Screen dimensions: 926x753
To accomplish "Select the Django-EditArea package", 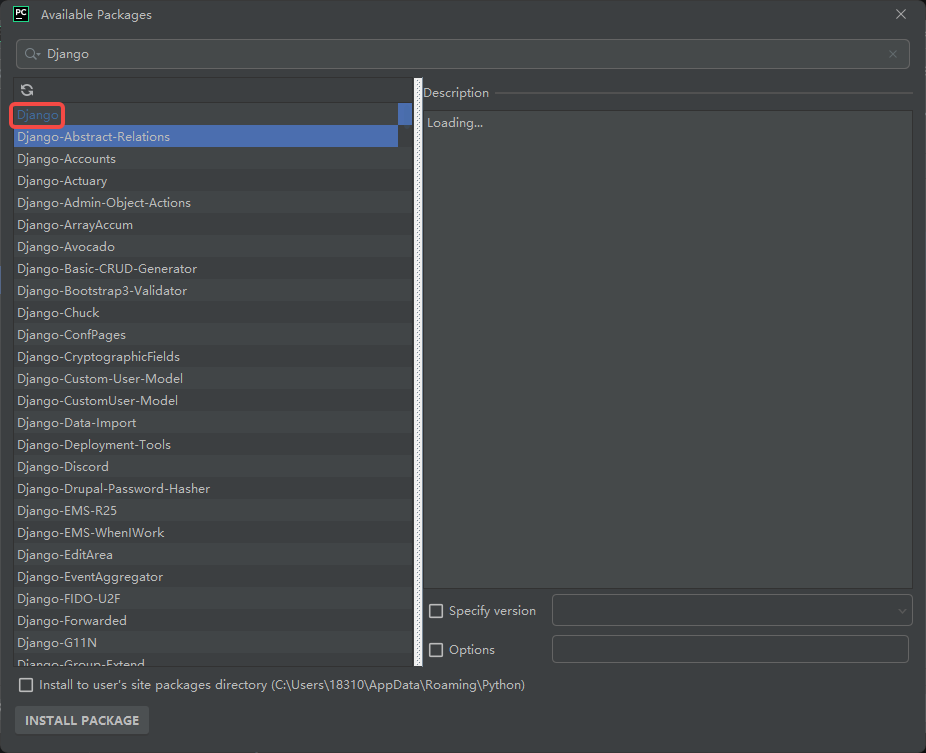I will coord(213,555).
